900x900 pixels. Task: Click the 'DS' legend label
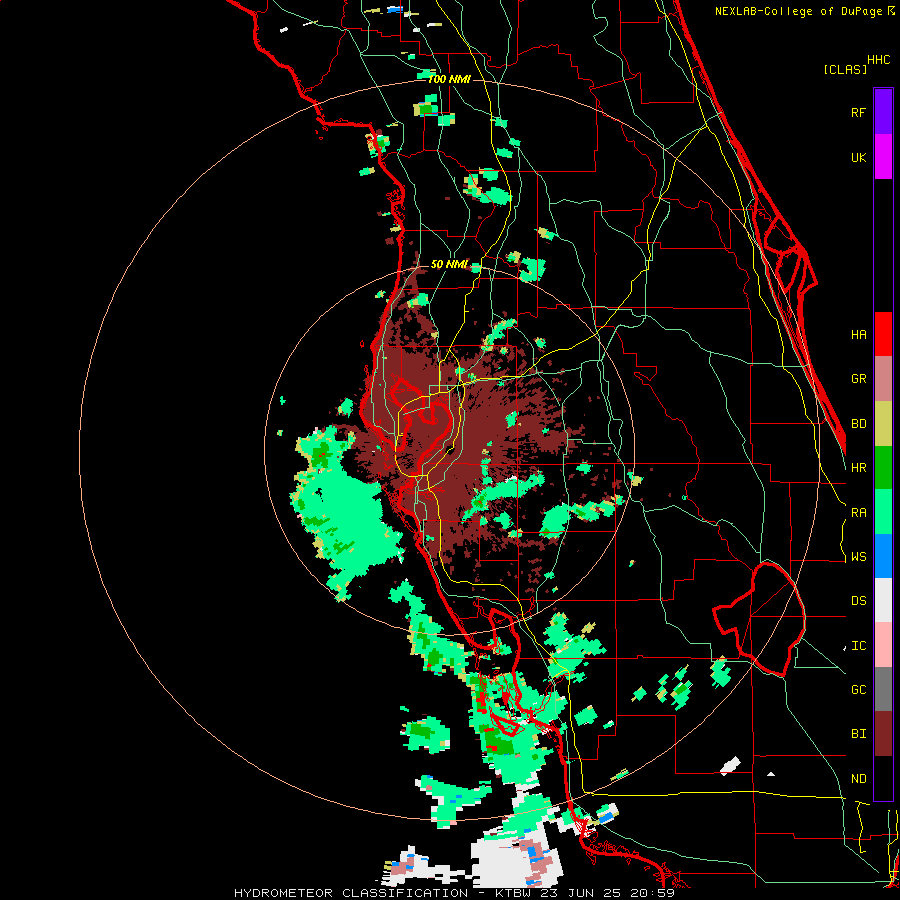858,601
